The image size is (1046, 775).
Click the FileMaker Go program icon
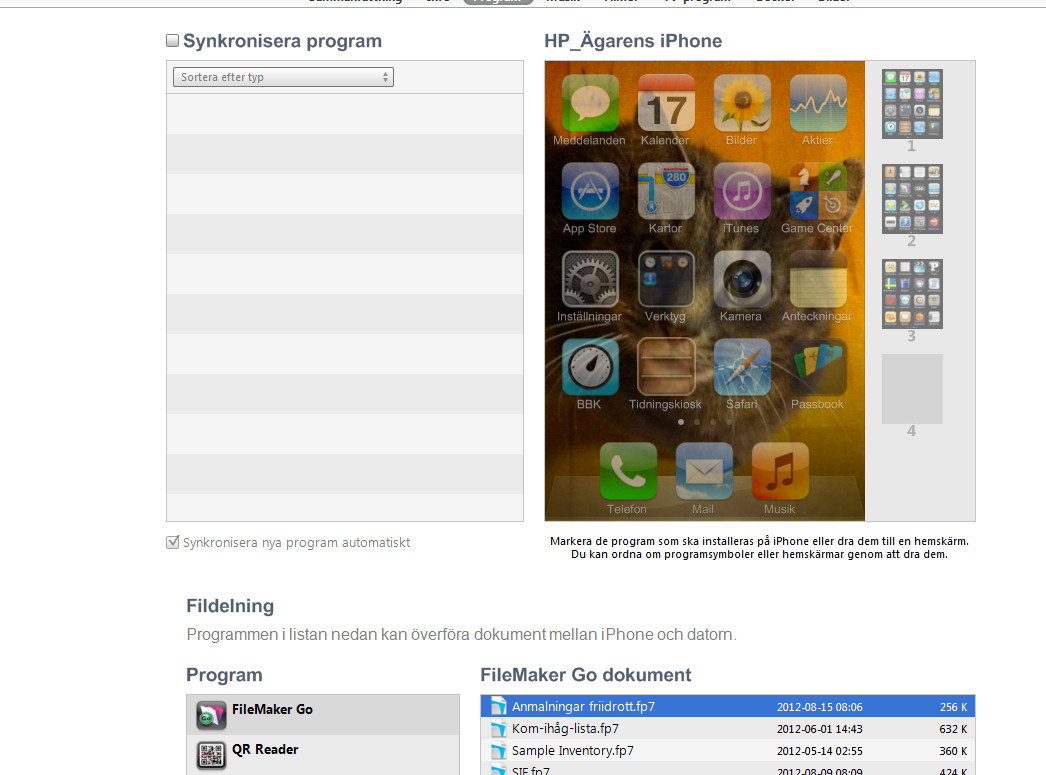[x=211, y=716]
